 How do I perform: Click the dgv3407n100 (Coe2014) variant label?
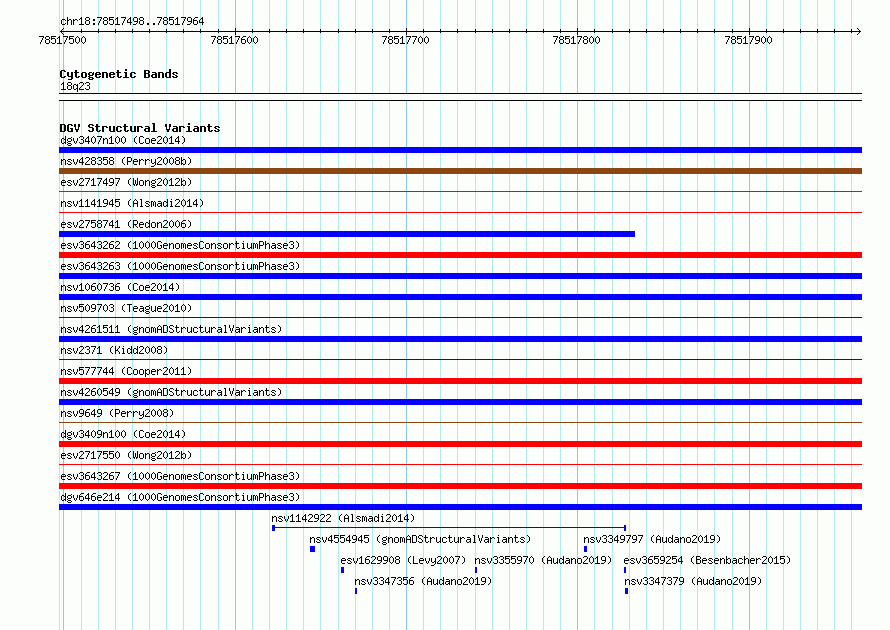[123, 140]
